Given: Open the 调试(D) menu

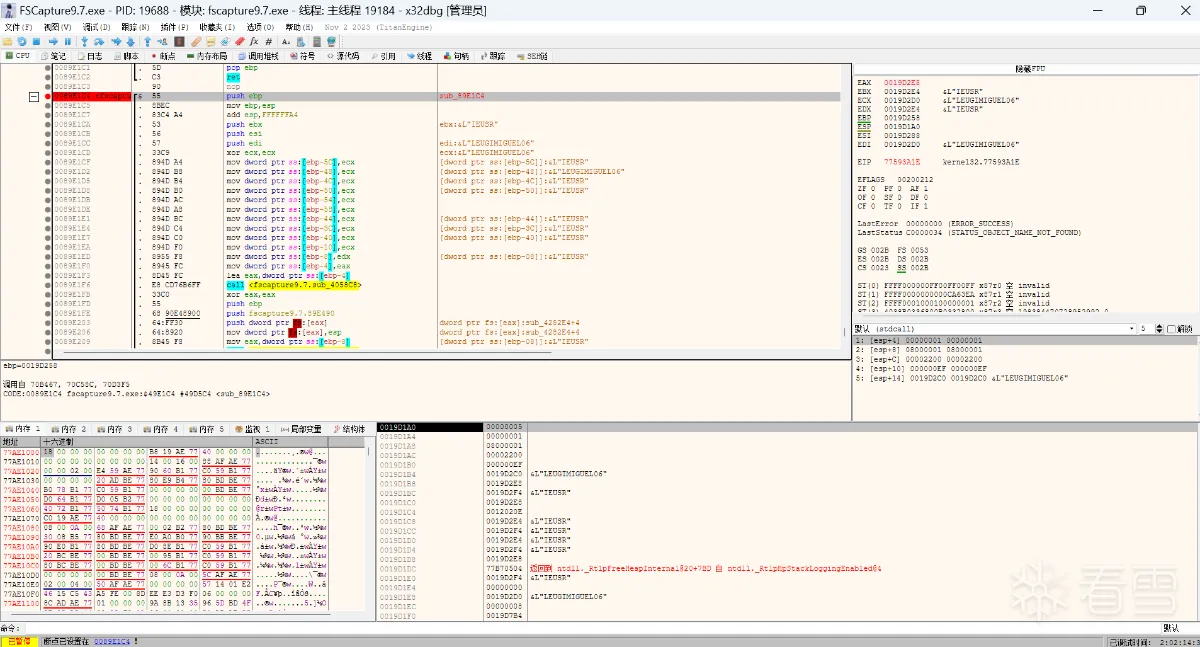Looking at the screenshot, I should click(97, 27).
